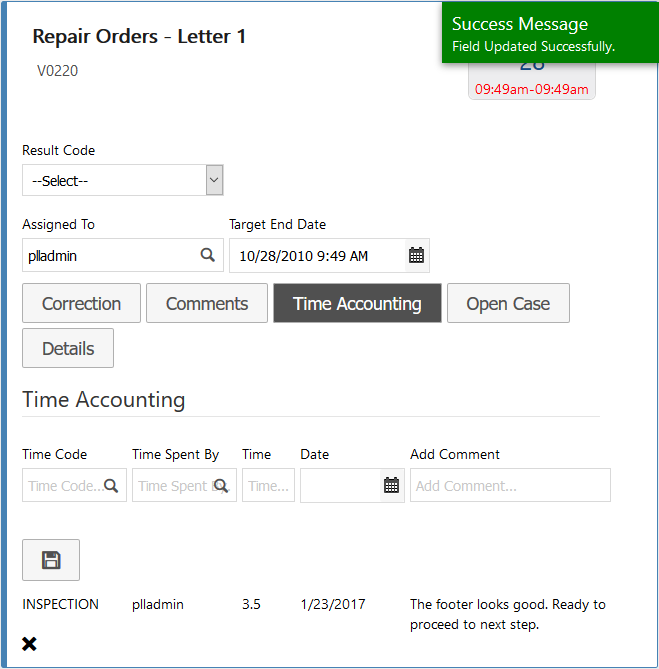Open the Comments tab

pos(207,303)
